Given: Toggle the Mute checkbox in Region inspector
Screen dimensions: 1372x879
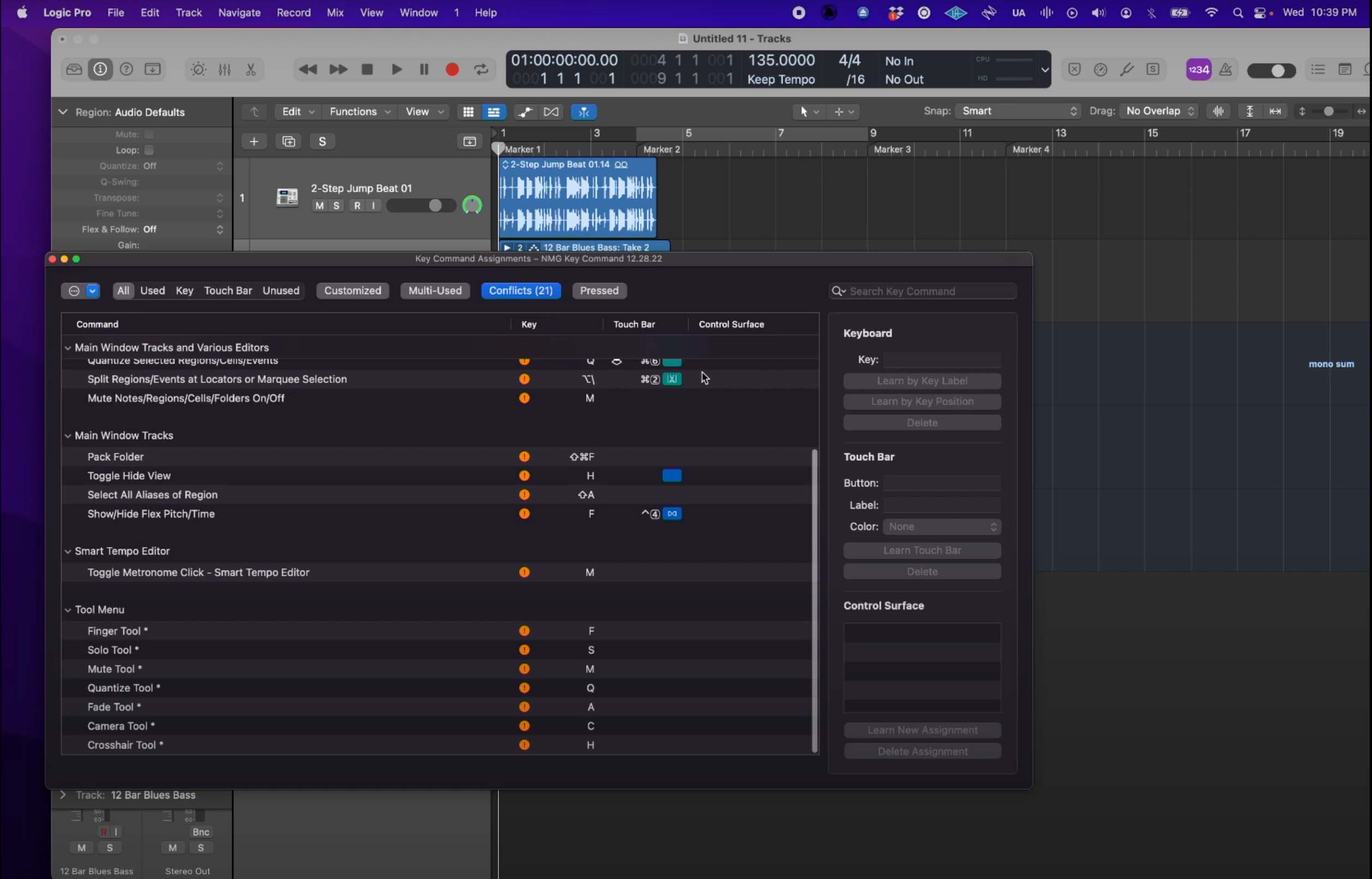Looking at the screenshot, I should pos(149,134).
